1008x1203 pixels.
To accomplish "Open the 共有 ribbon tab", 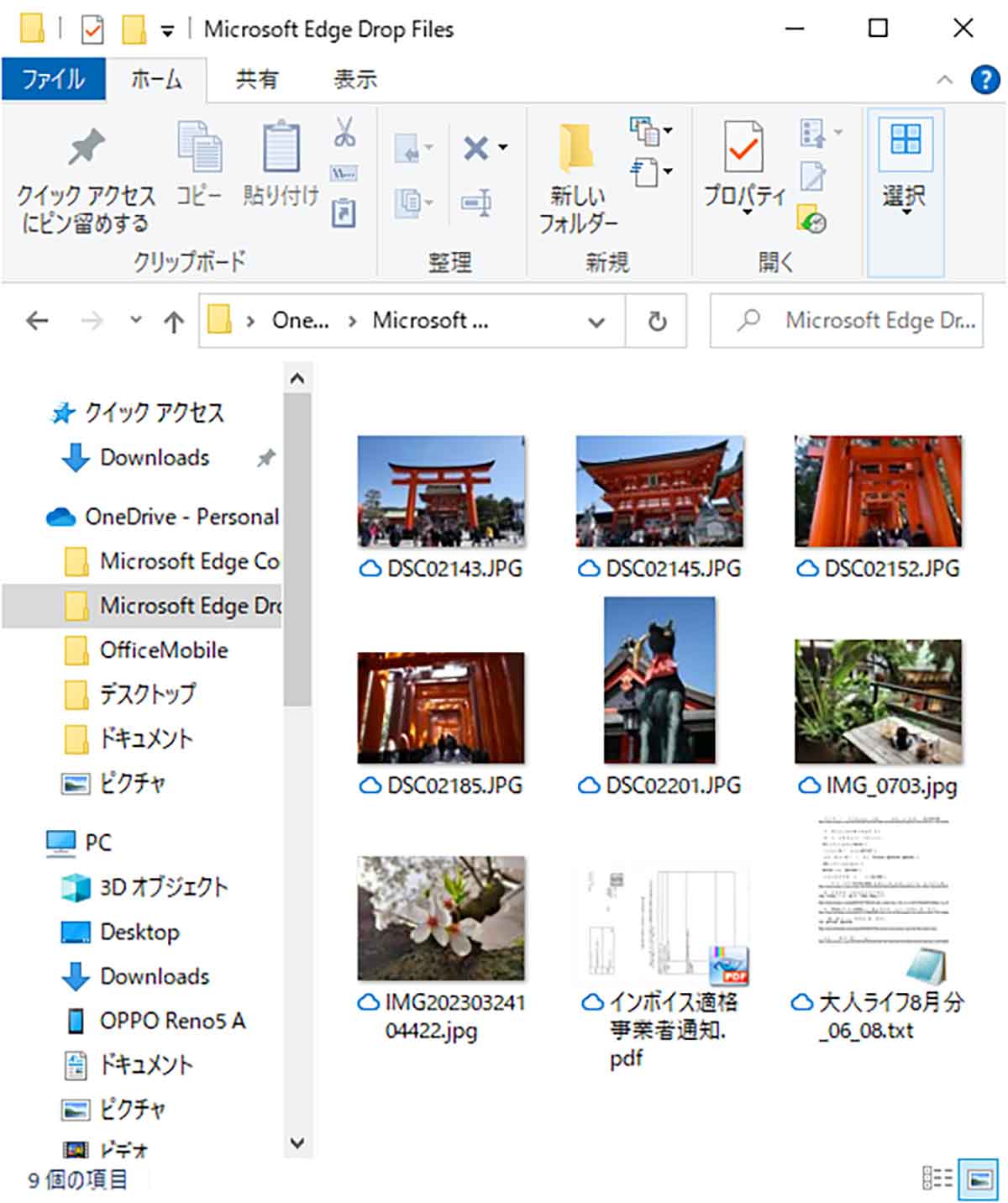I will pos(256,80).
